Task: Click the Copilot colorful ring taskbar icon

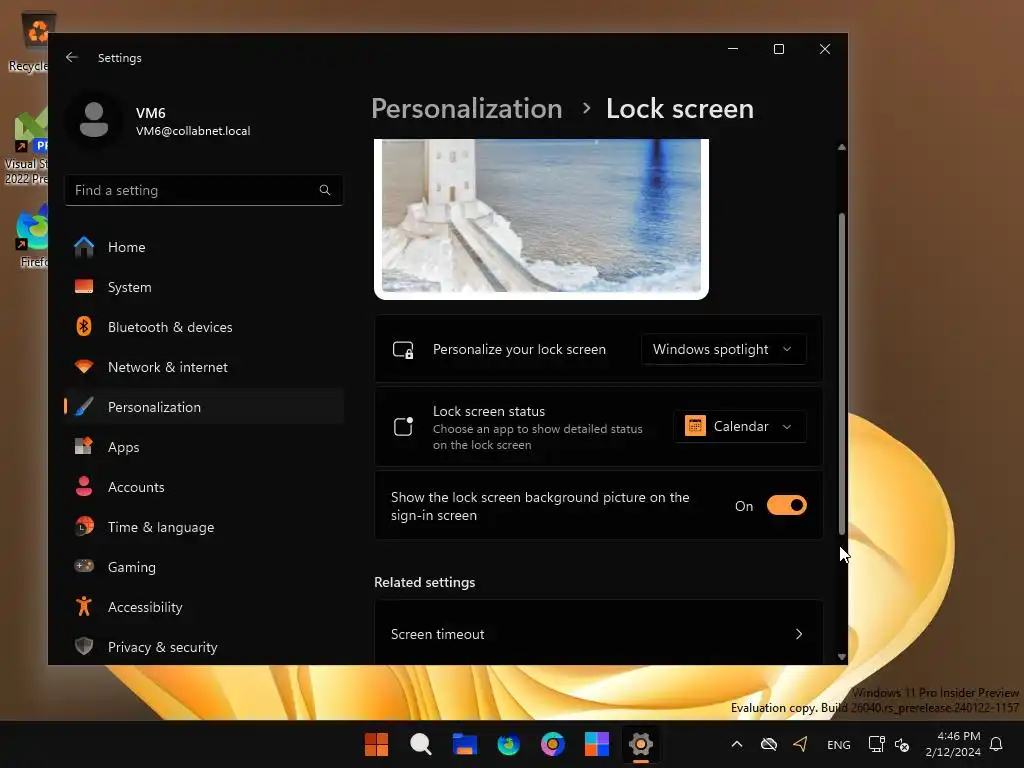Action: pos(552,744)
